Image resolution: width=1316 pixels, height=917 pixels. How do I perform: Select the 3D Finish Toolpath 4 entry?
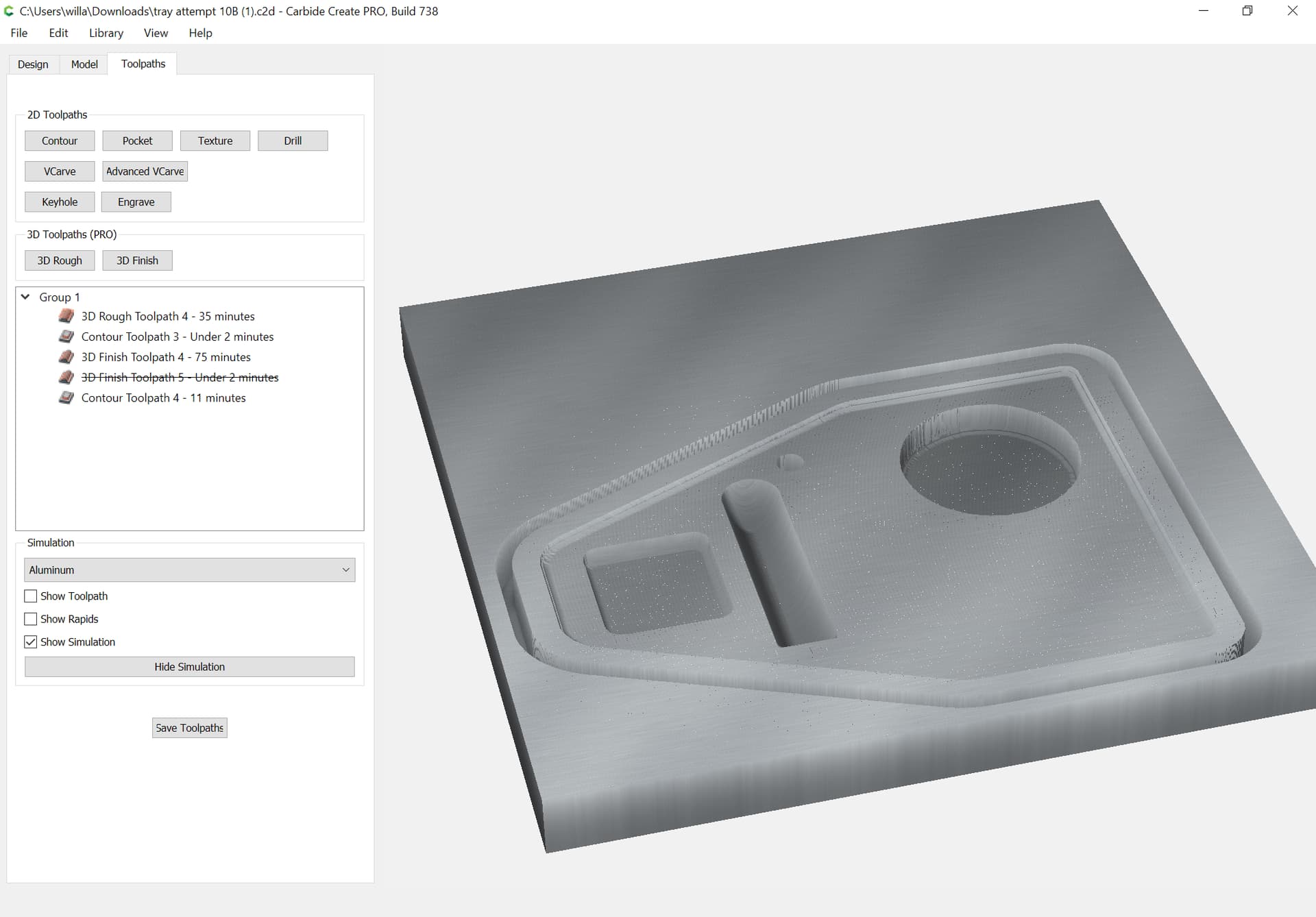[x=166, y=357]
